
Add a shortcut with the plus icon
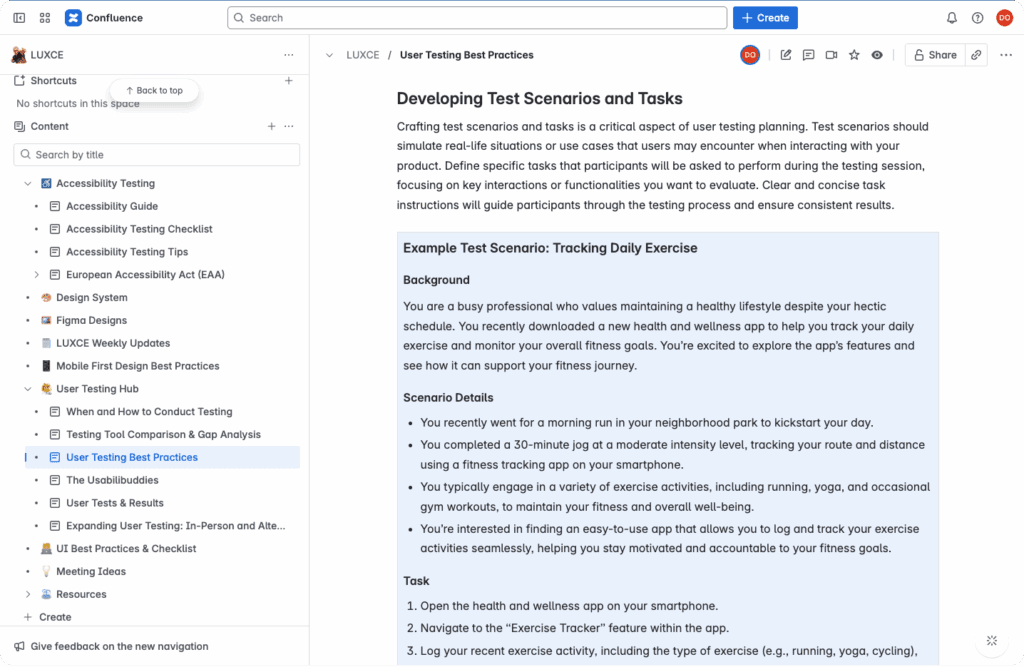[x=288, y=81]
